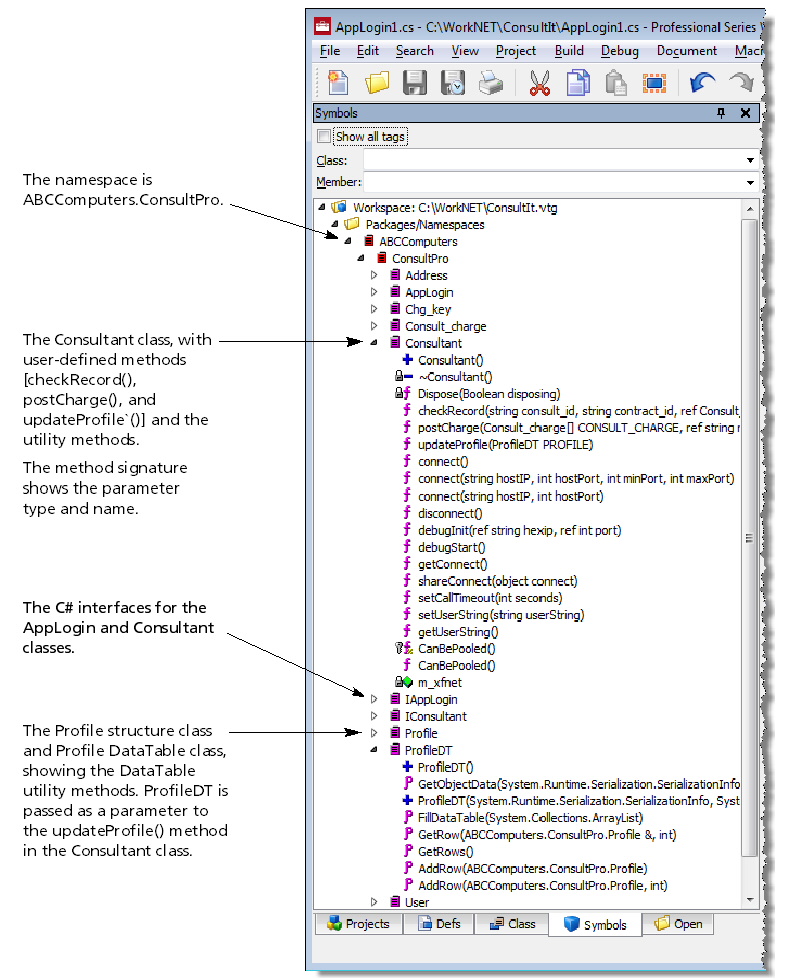Open the Member dropdown list

(x=750, y=183)
